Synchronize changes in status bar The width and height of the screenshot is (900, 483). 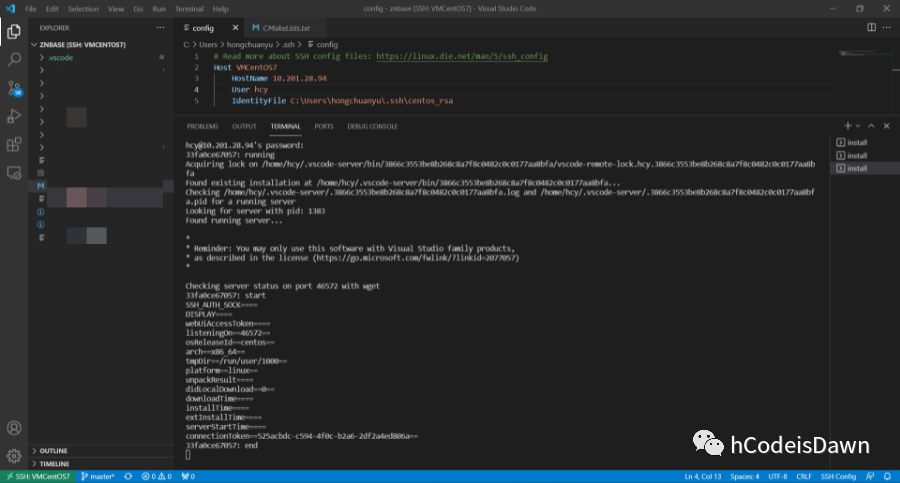[x=128, y=477]
